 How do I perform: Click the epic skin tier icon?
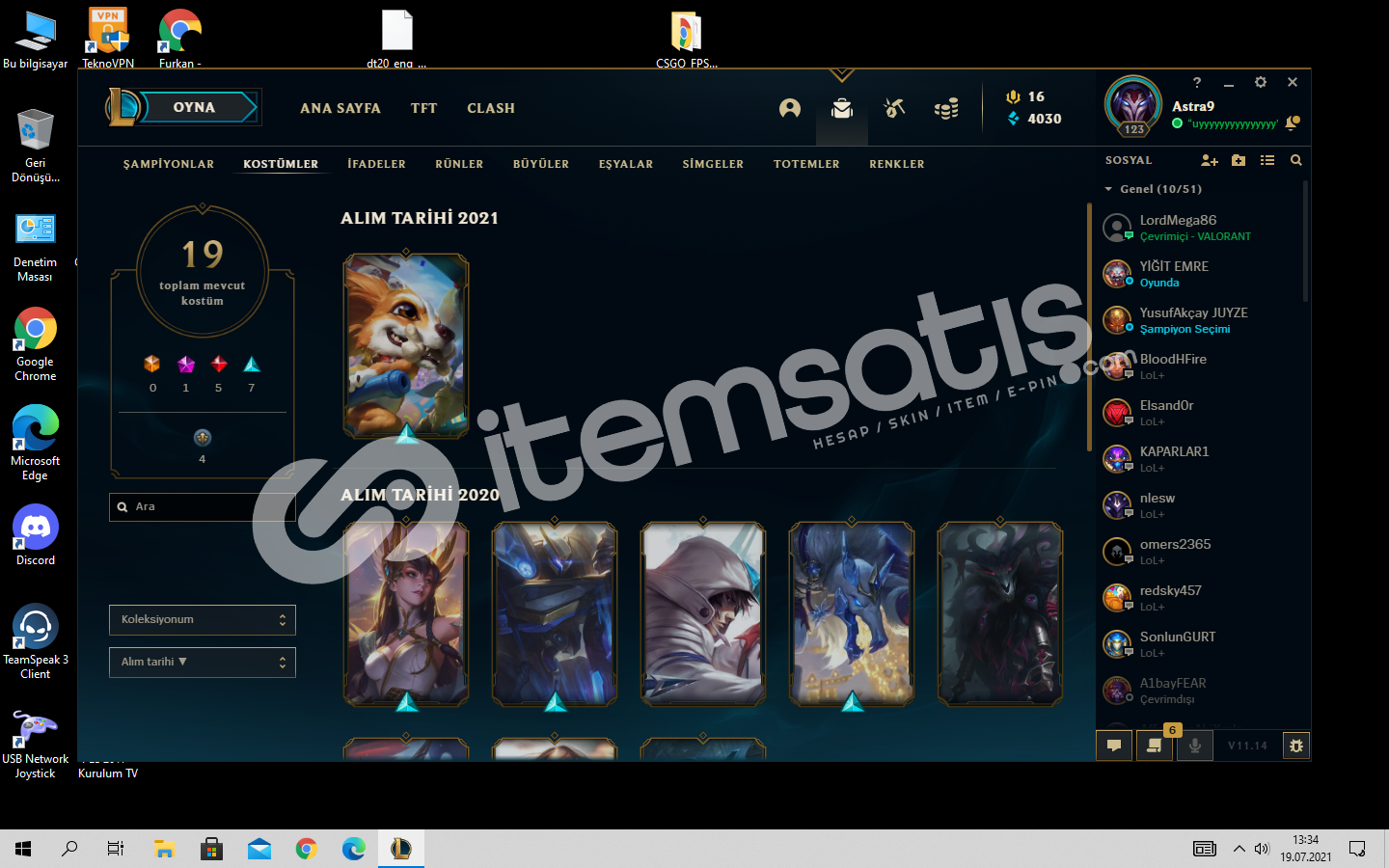point(252,364)
